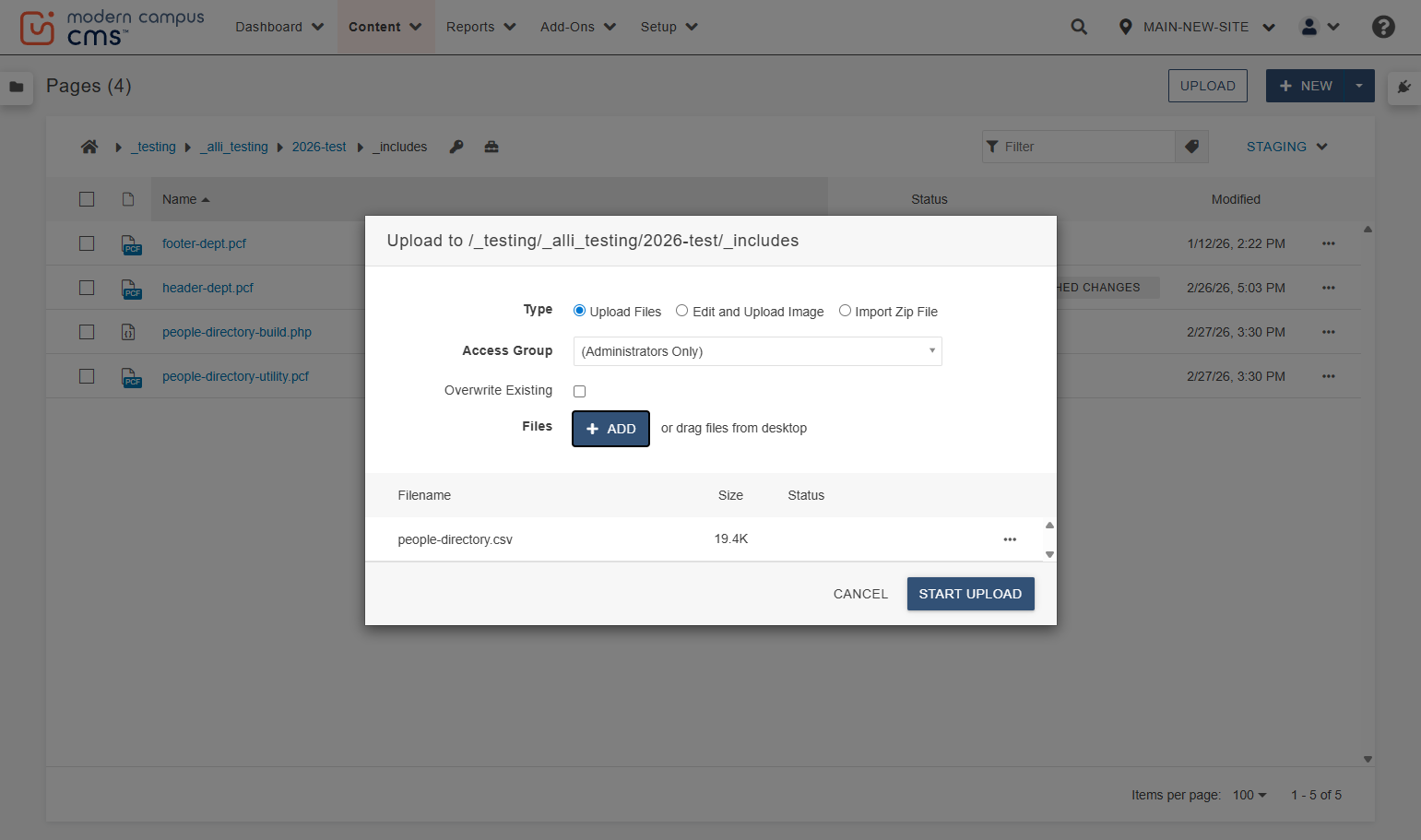1421x840 pixels.
Task: Enable the Overwrite Existing checkbox
Action: [x=579, y=391]
